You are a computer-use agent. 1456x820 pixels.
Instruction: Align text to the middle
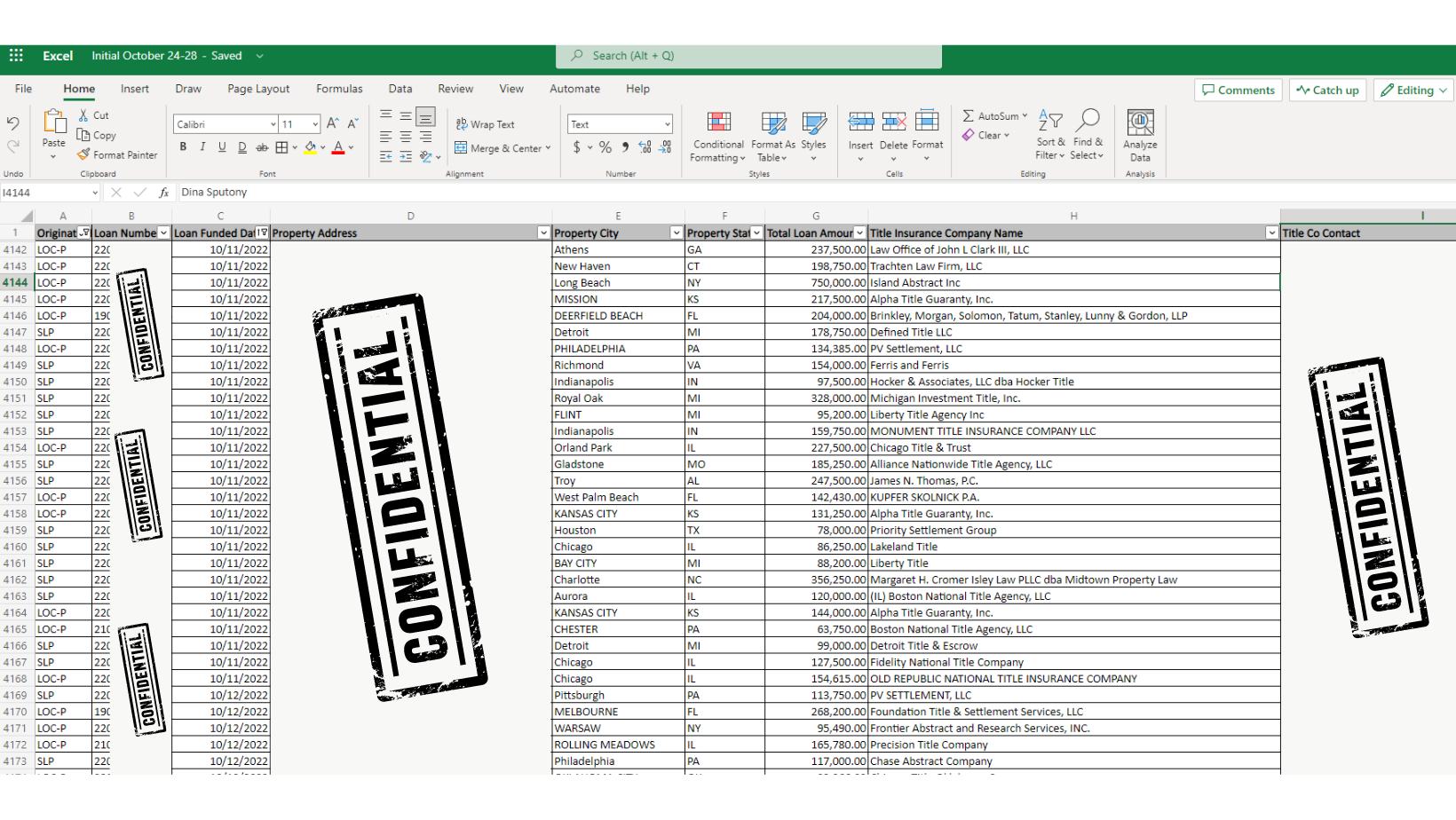pyautogui.click(x=406, y=115)
